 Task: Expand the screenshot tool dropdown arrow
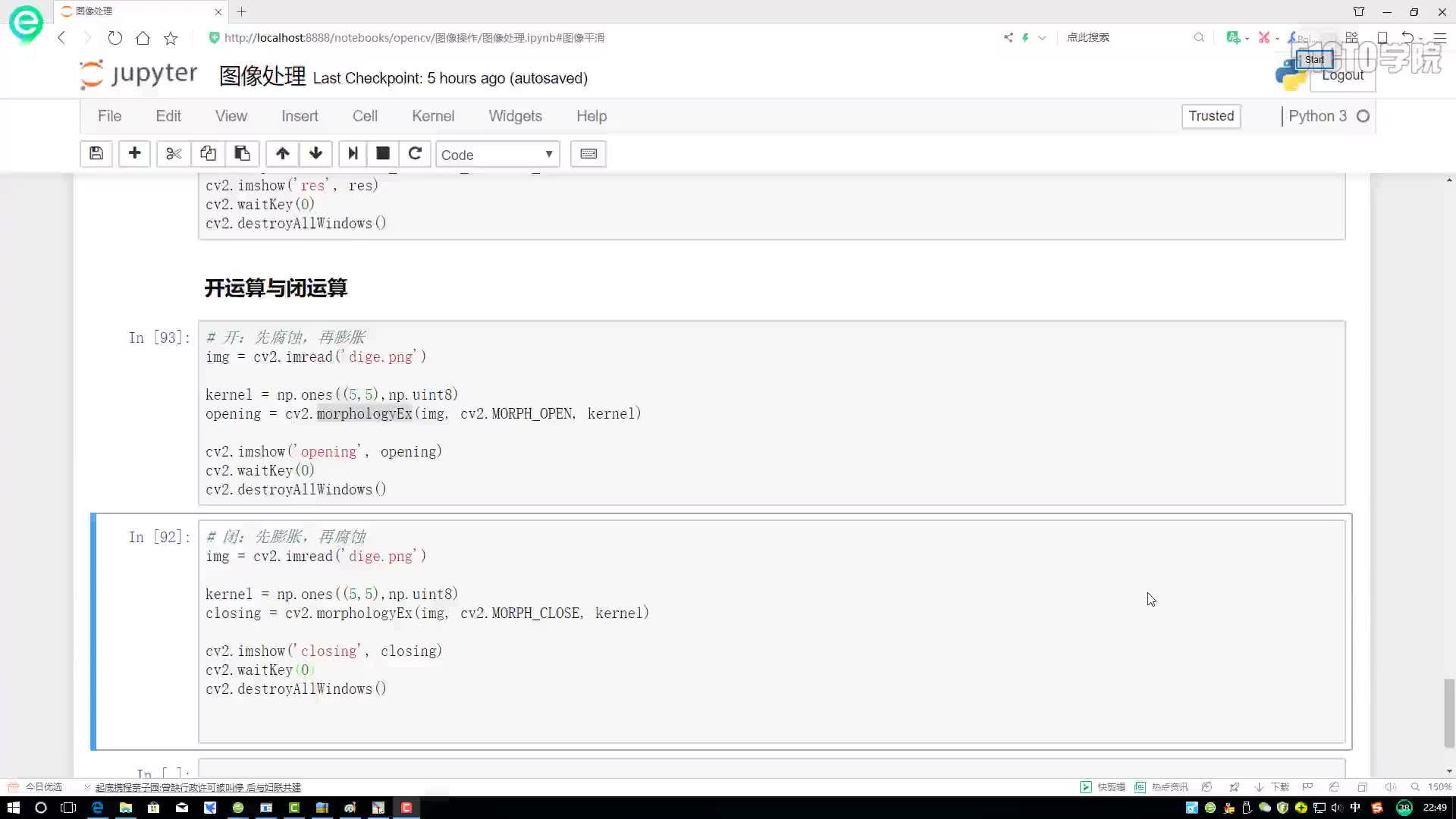click(x=1277, y=38)
